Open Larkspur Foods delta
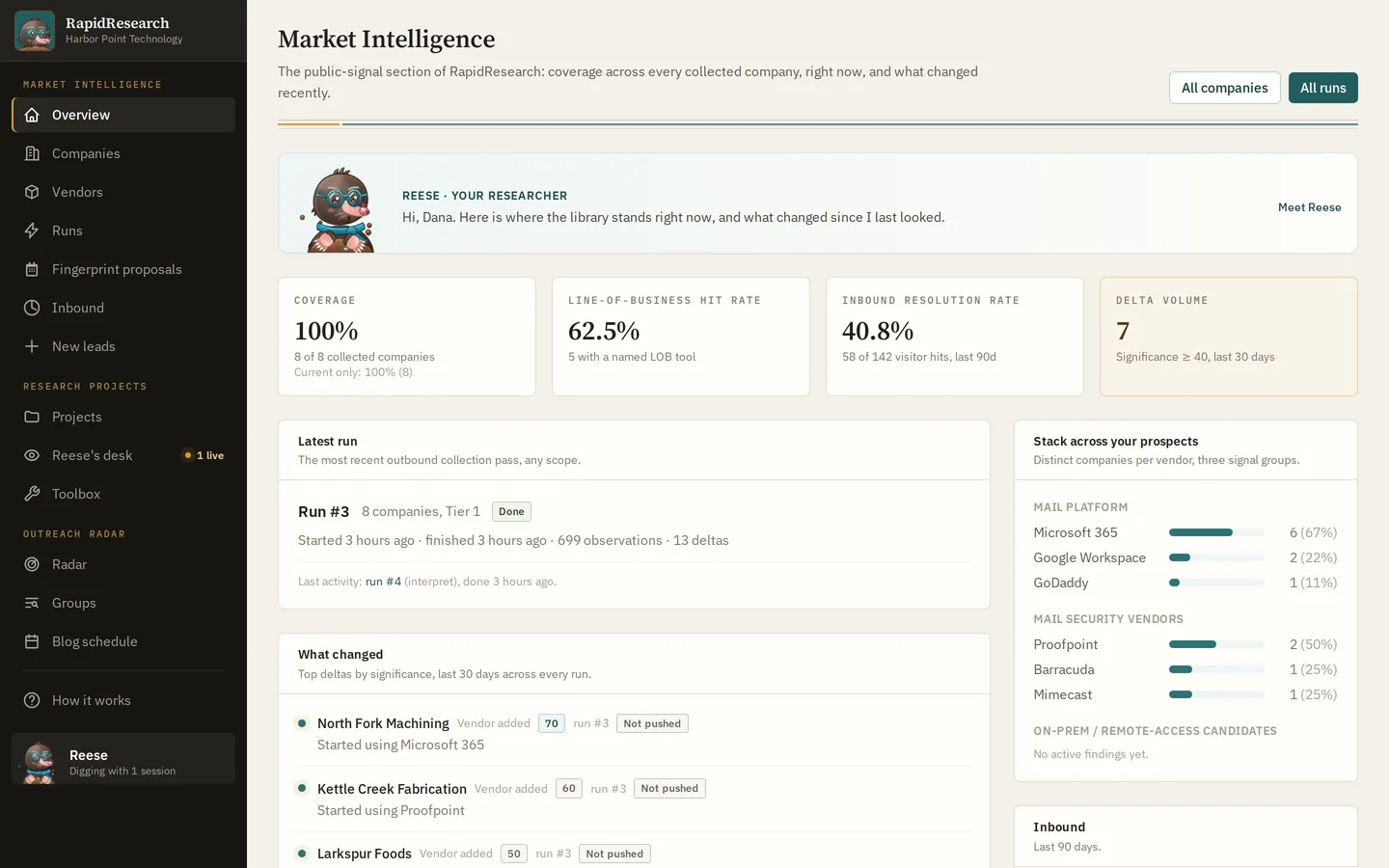This screenshot has height=868, width=1389. [365, 854]
